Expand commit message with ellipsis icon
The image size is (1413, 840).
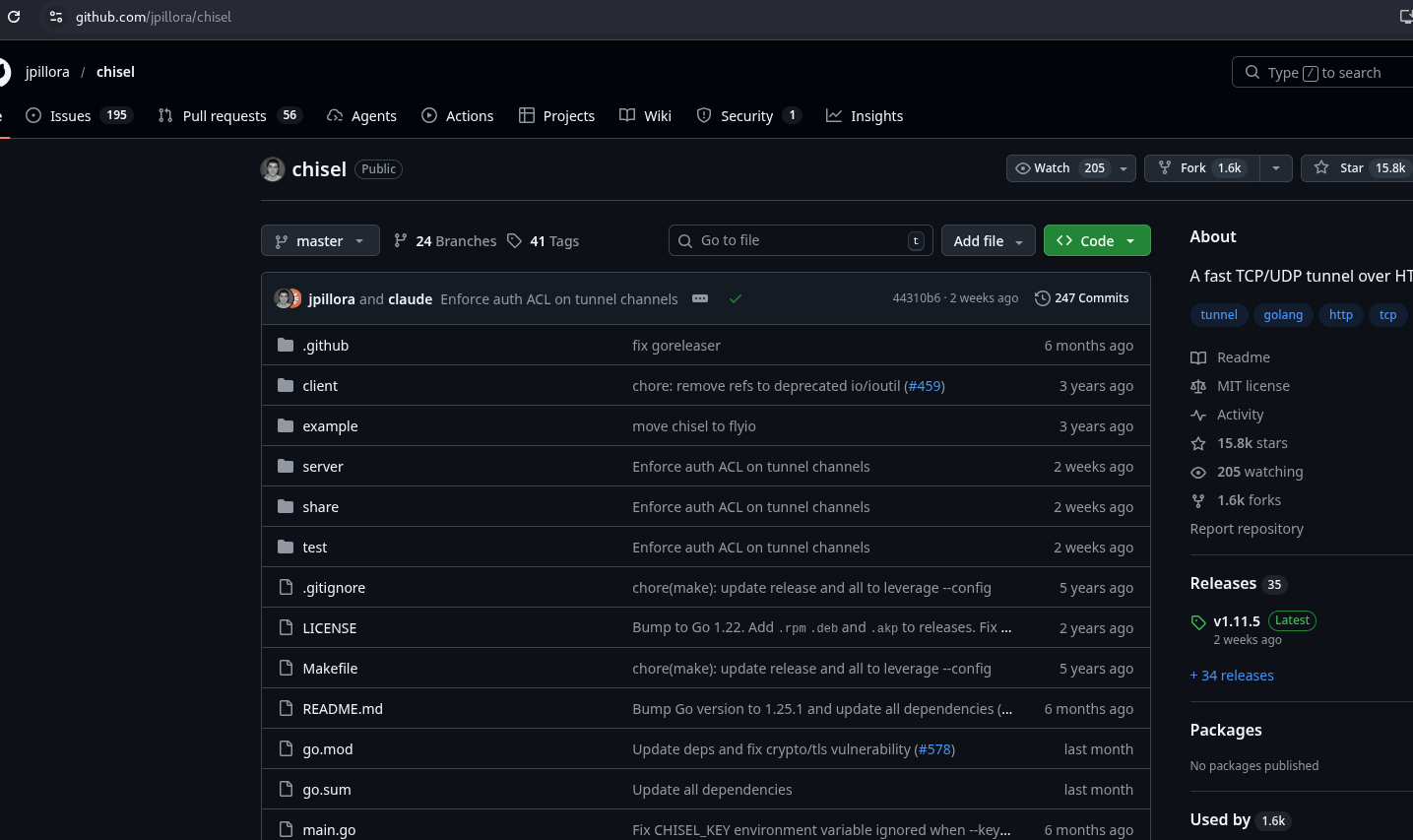(x=700, y=298)
